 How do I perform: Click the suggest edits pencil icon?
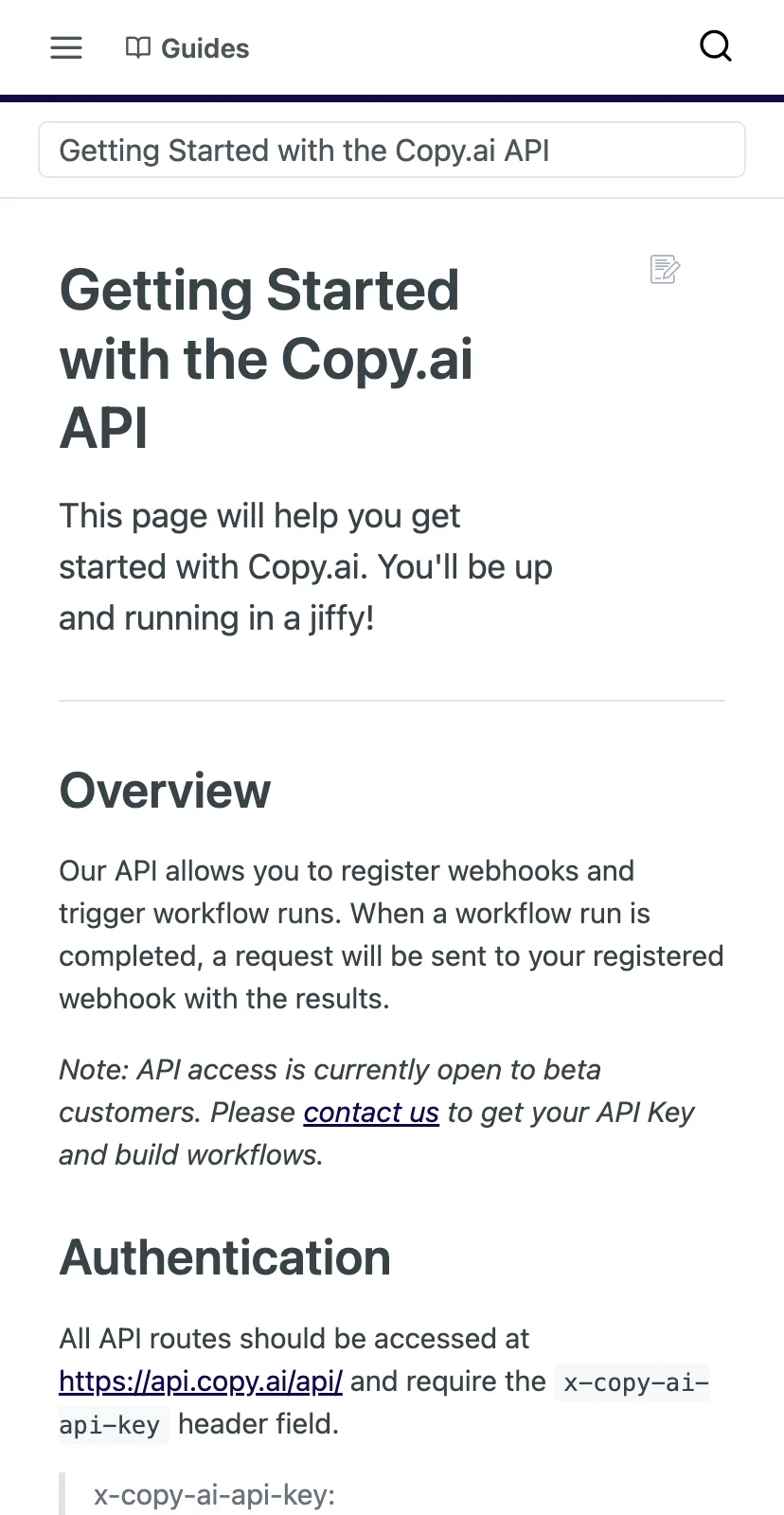point(666,269)
